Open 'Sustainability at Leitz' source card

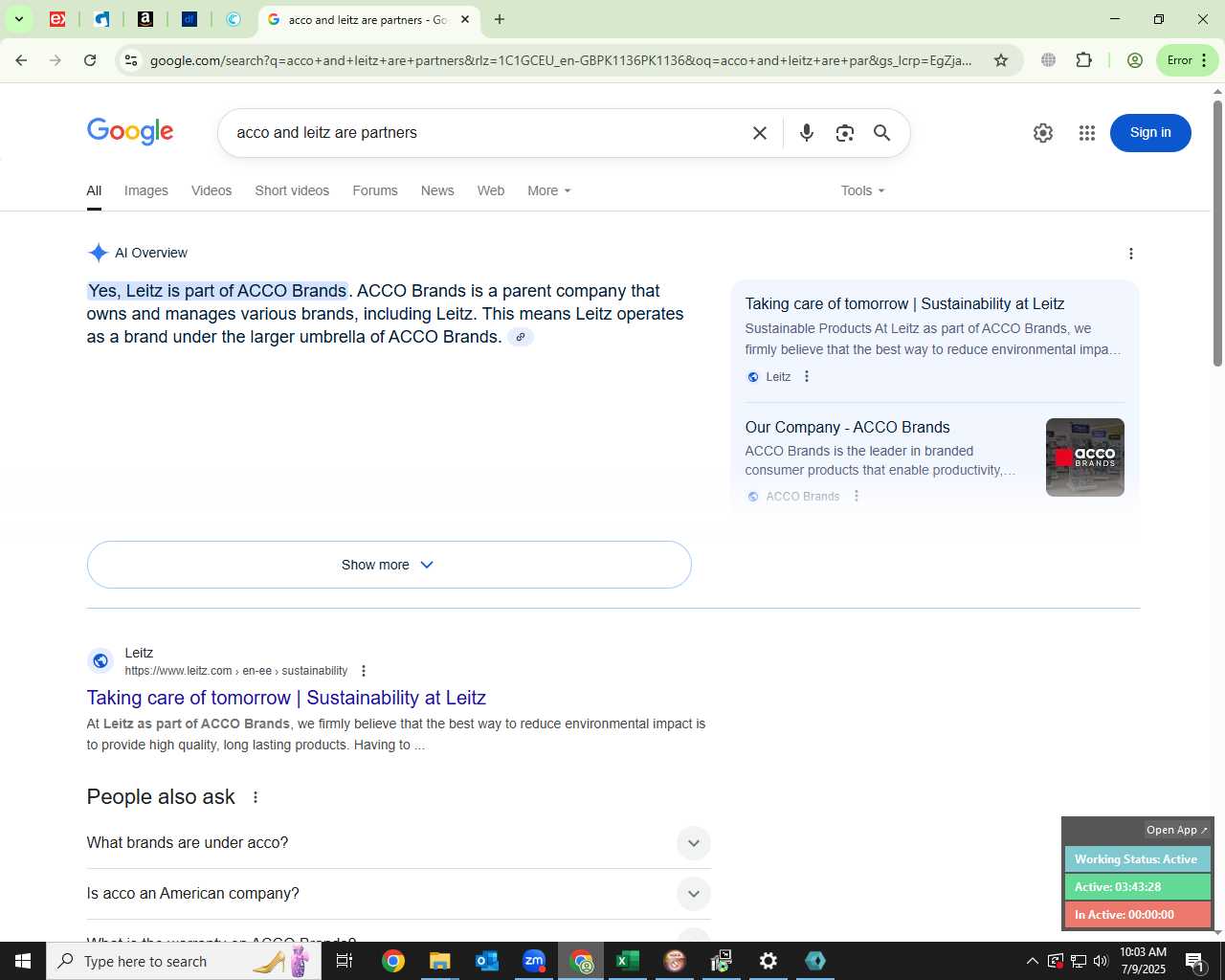pos(904,303)
